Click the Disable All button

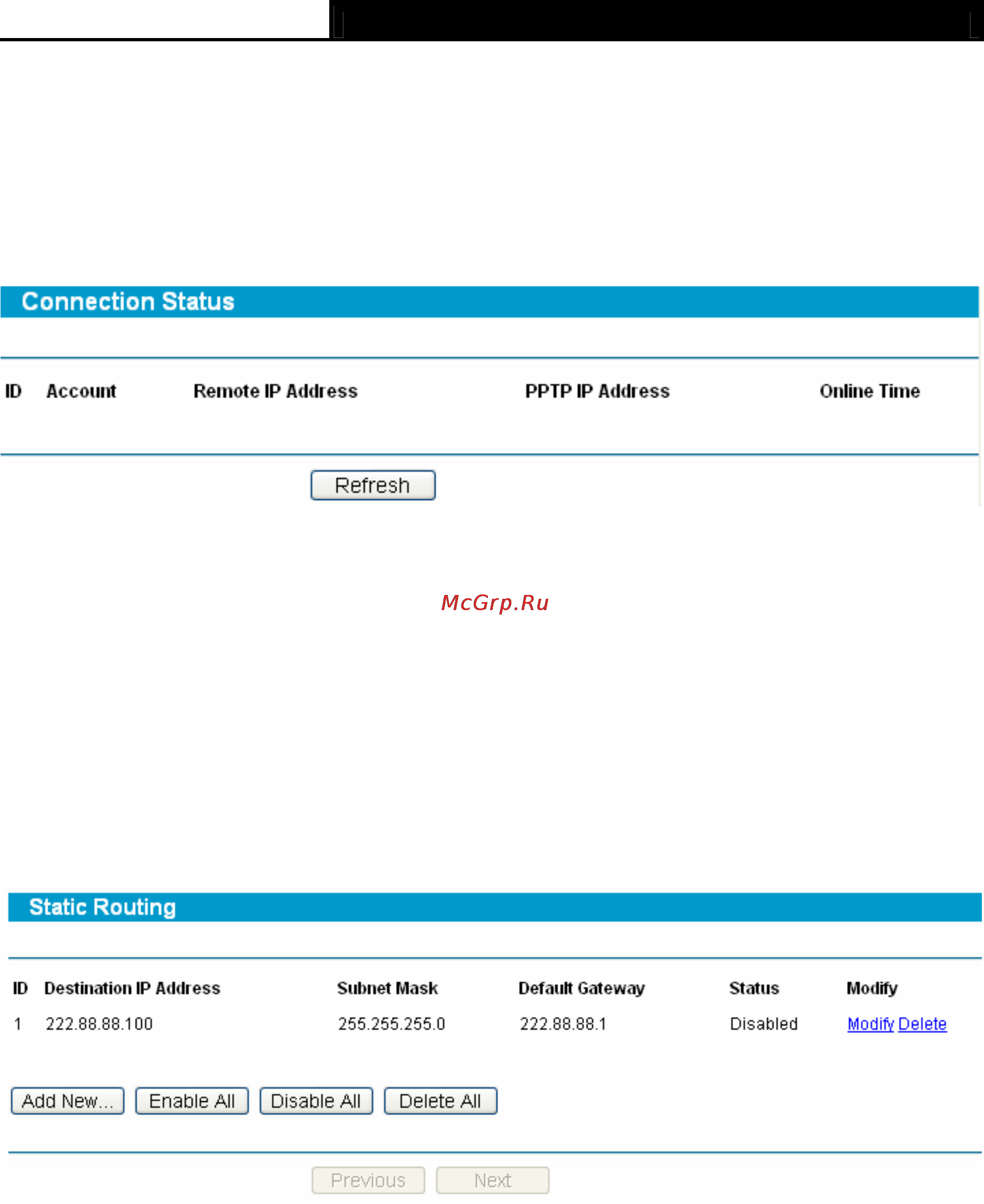tap(316, 1101)
